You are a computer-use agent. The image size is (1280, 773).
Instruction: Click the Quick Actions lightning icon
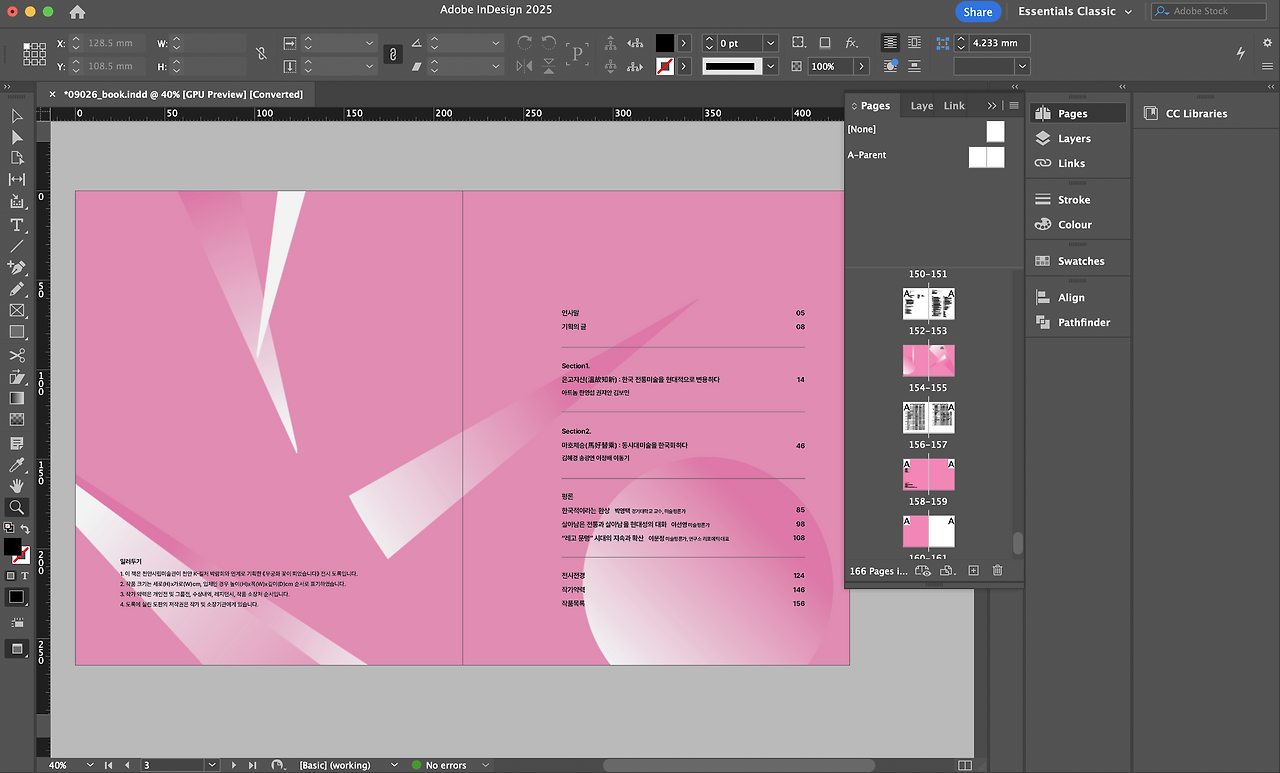(x=1241, y=53)
